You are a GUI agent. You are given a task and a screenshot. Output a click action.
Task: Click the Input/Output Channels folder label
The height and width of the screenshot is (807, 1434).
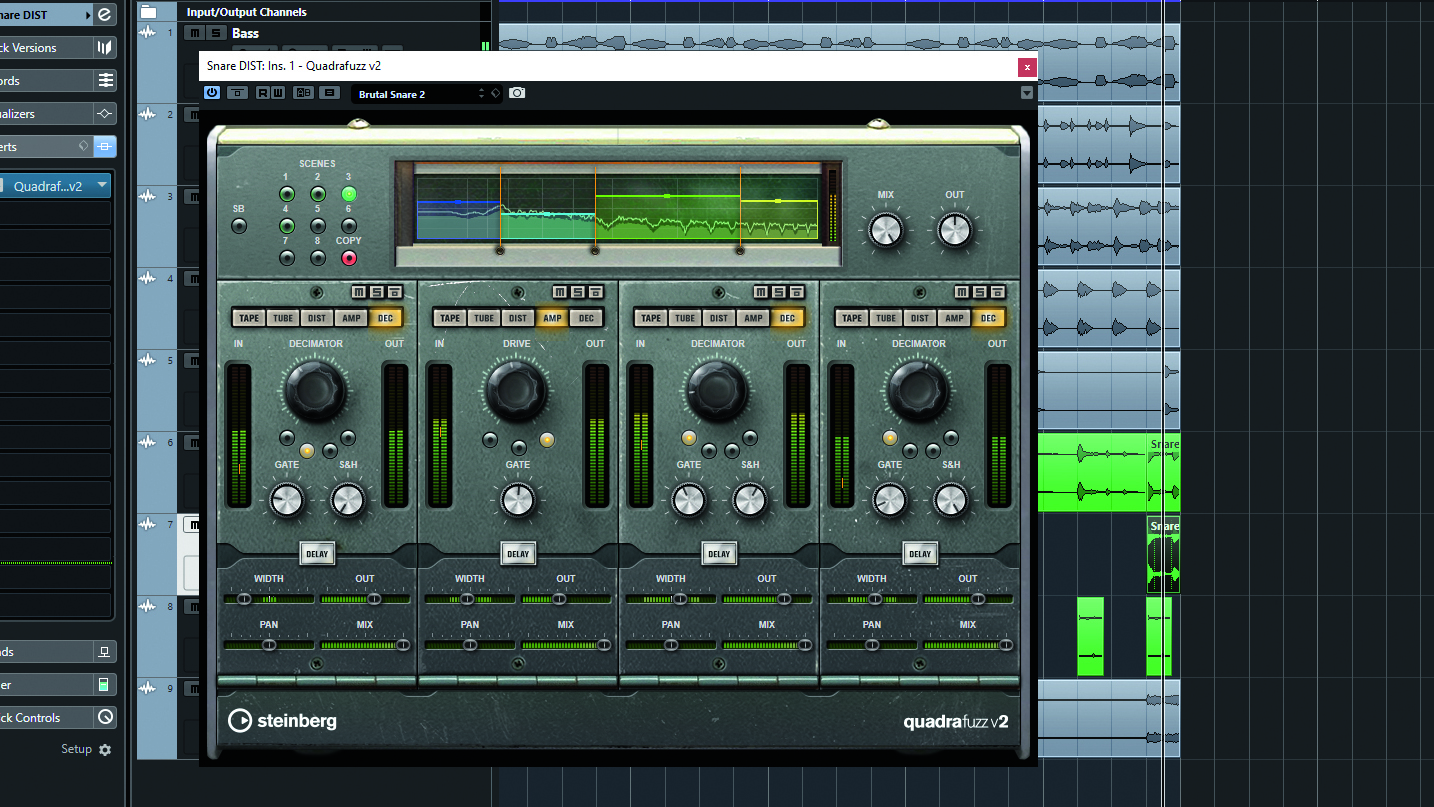click(247, 12)
